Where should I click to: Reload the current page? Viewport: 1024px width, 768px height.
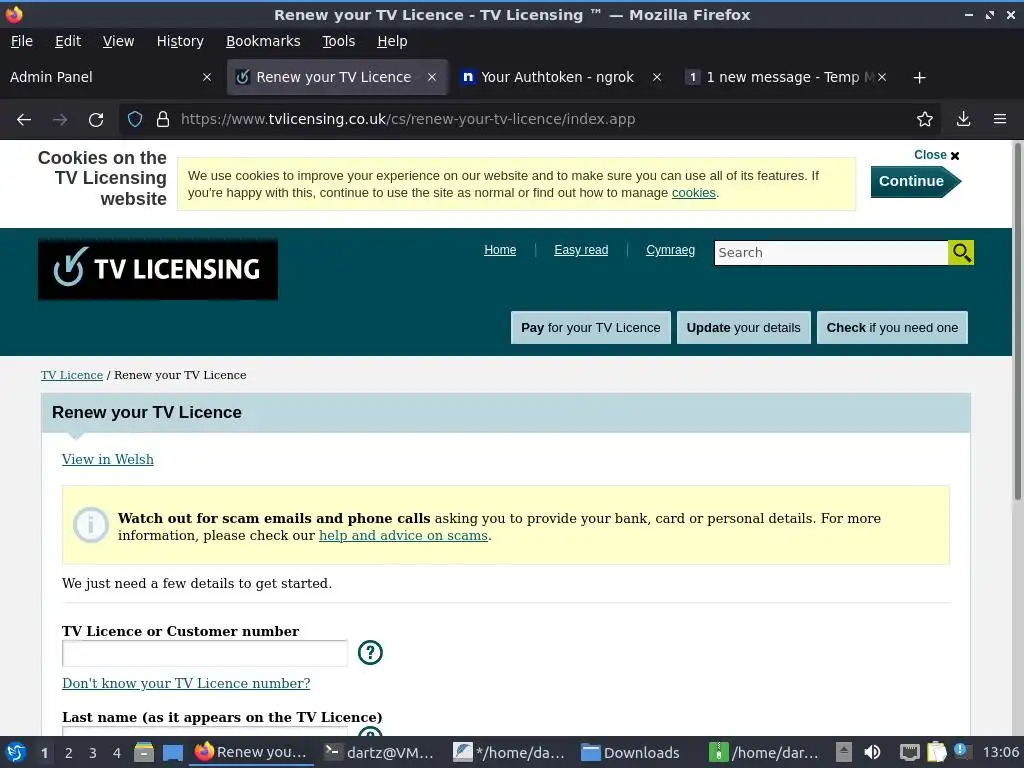[x=96, y=120]
